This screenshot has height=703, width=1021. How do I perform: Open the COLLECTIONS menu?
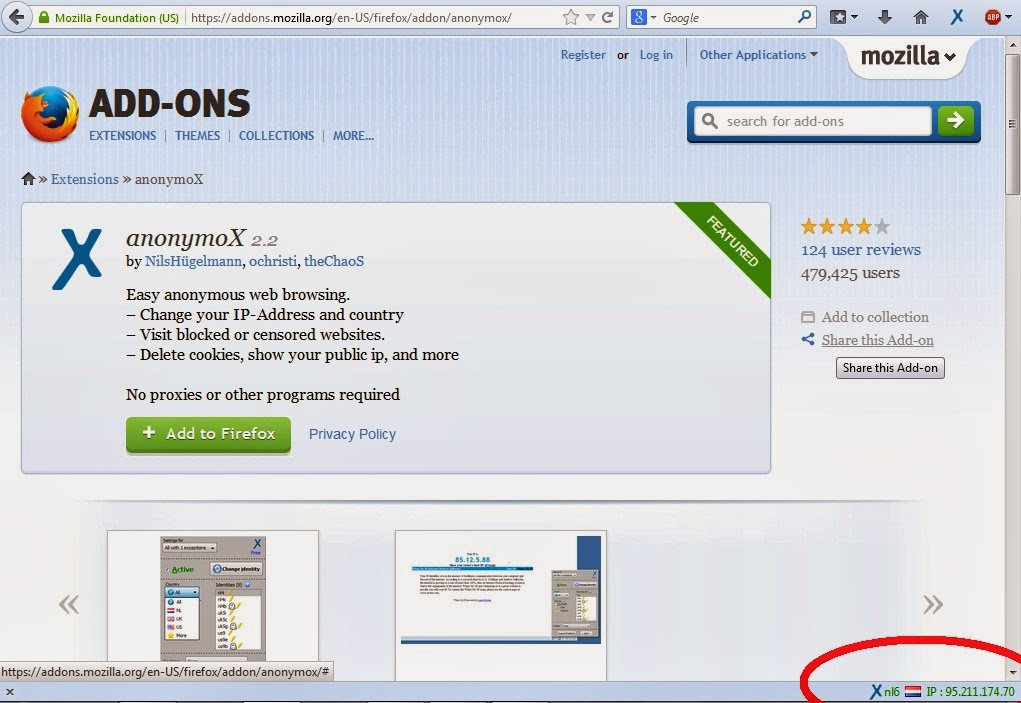click(x=276, y=135)
